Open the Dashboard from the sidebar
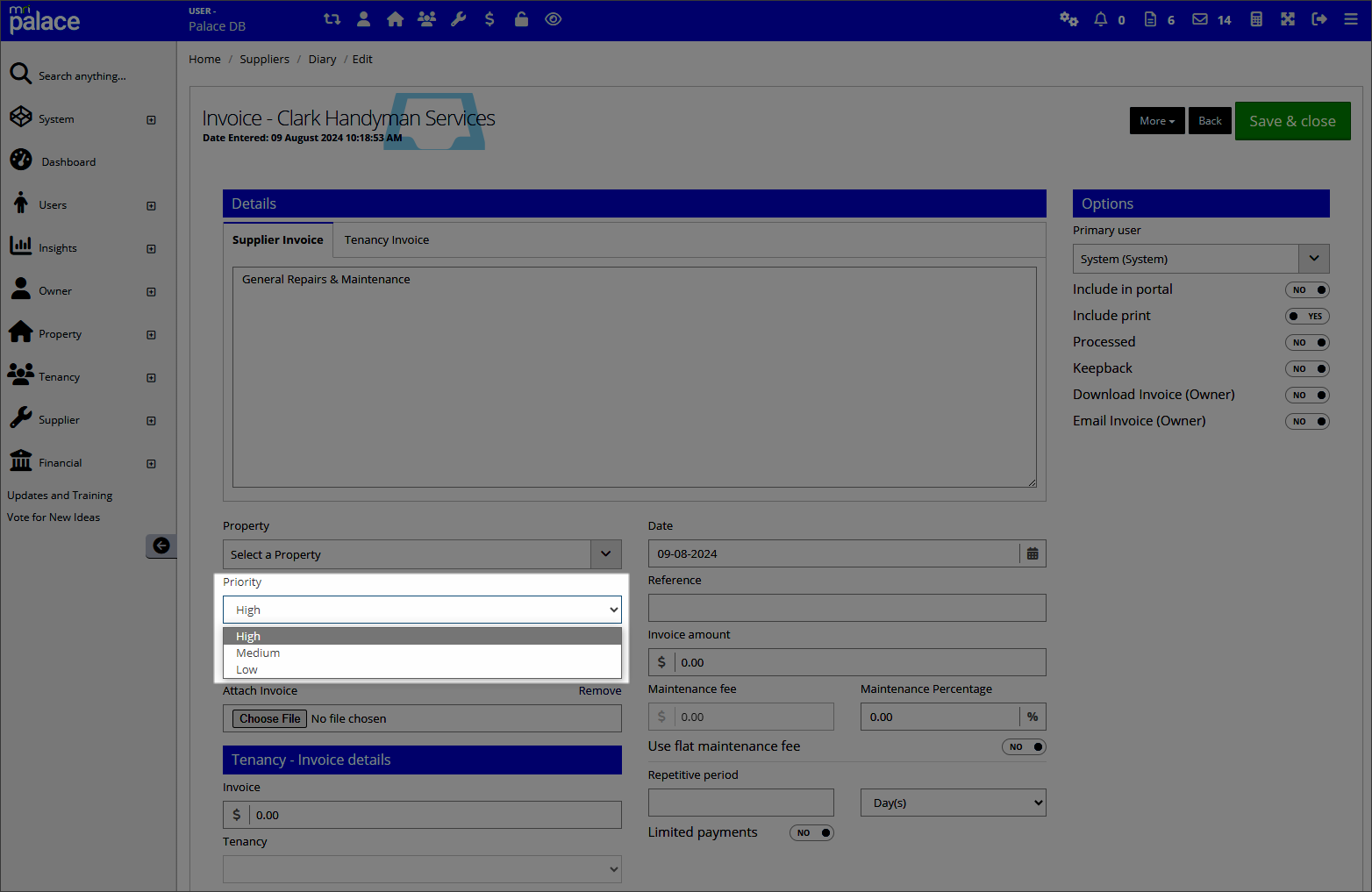 coord(68,161)
